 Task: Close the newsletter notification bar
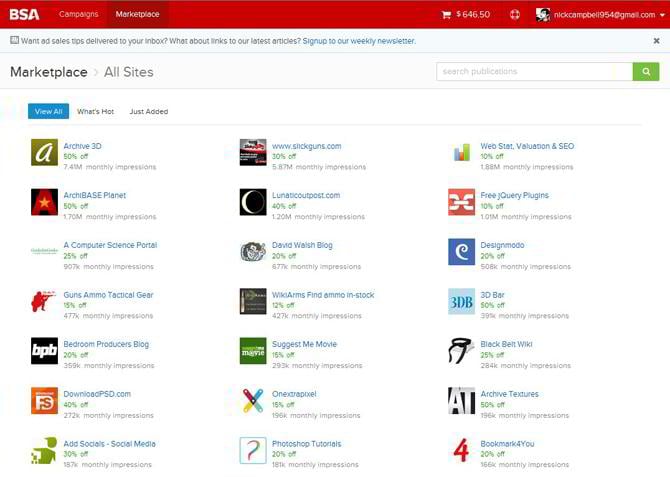(656, 41)
